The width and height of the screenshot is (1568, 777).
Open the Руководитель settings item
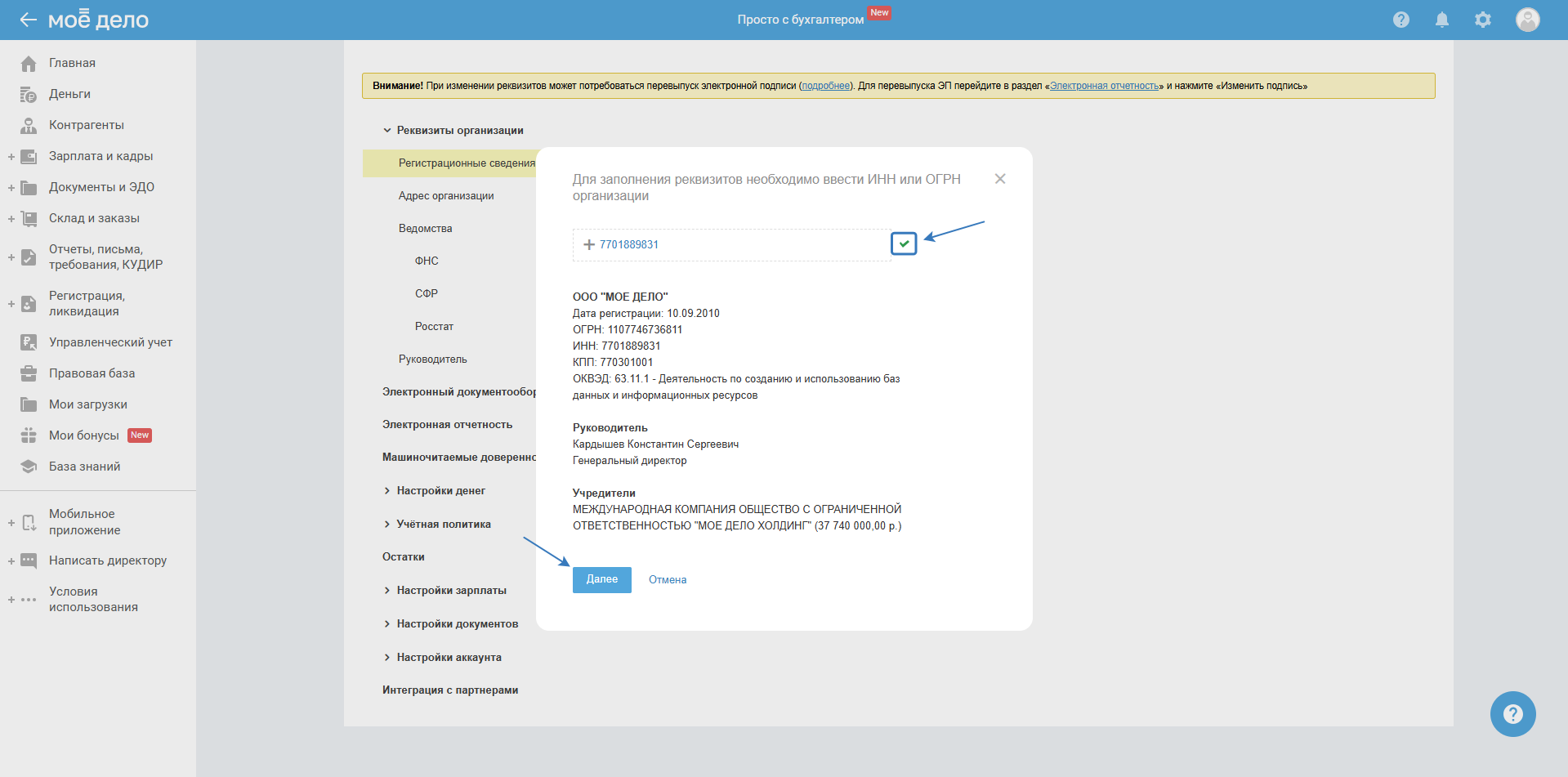click(433, 359)
